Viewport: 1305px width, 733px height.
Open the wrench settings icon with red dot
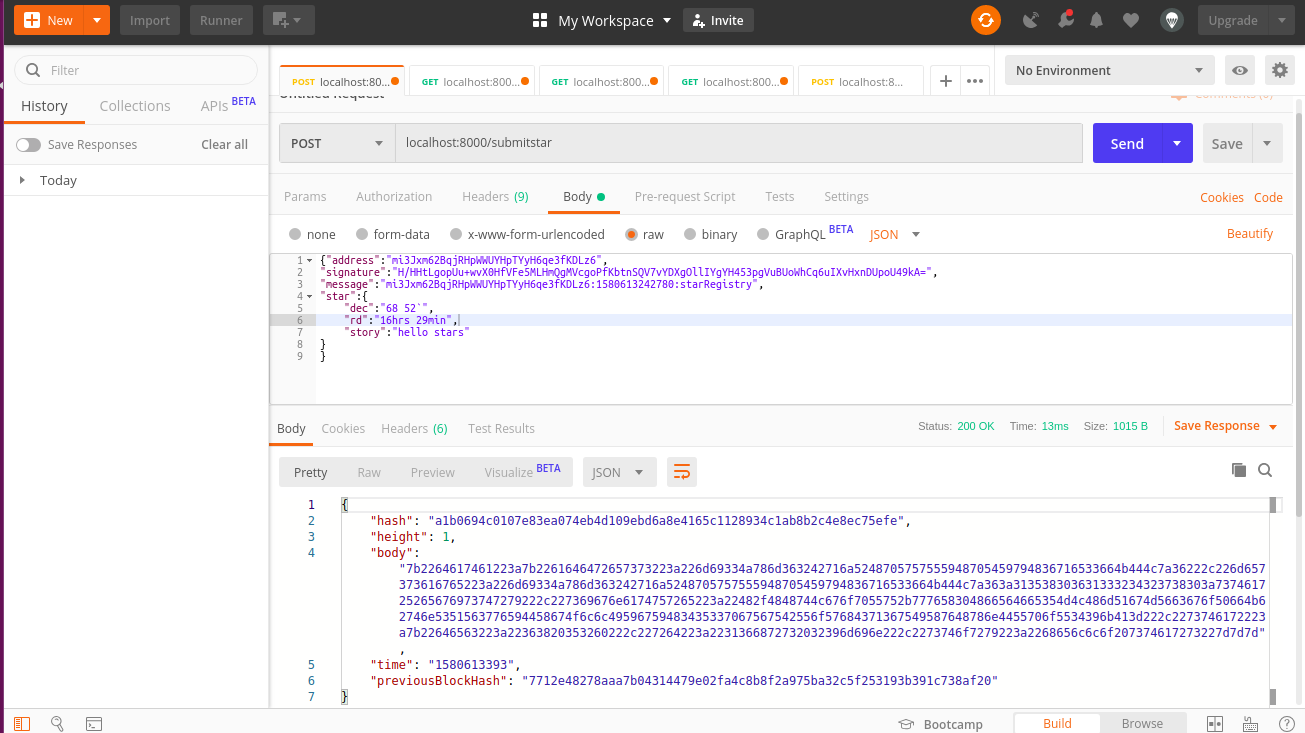(x=1065, y=20)
